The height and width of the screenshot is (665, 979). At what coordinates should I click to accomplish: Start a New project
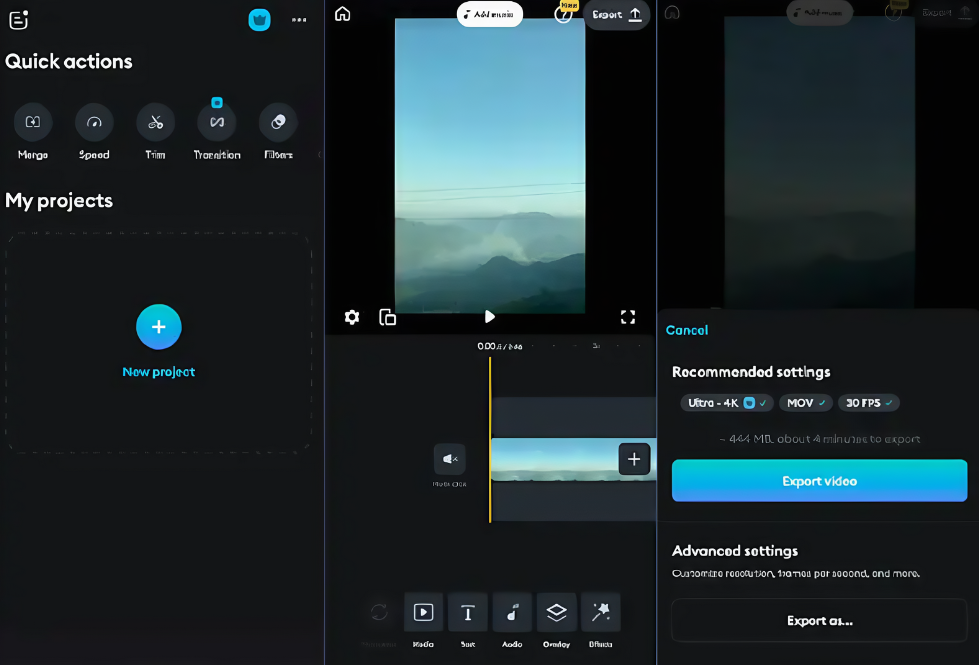(158, 327)
